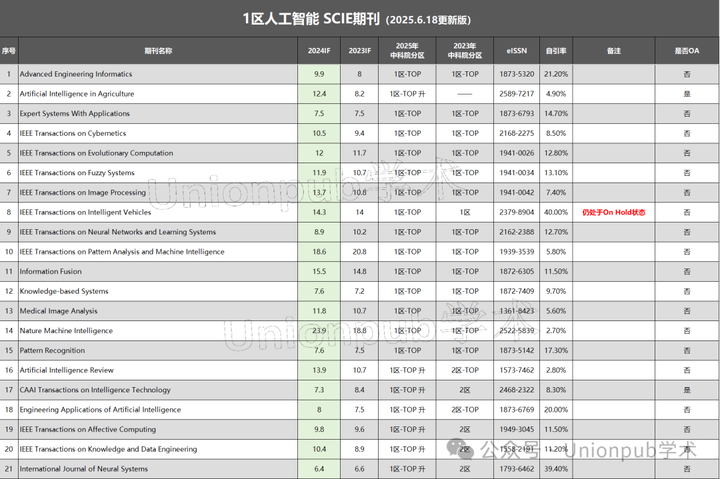Click 'IEEE Transactions on Pattern Analysis and Machine Intelligence'
The height and width of the screenshot is (479, 720).
(122, 252)
